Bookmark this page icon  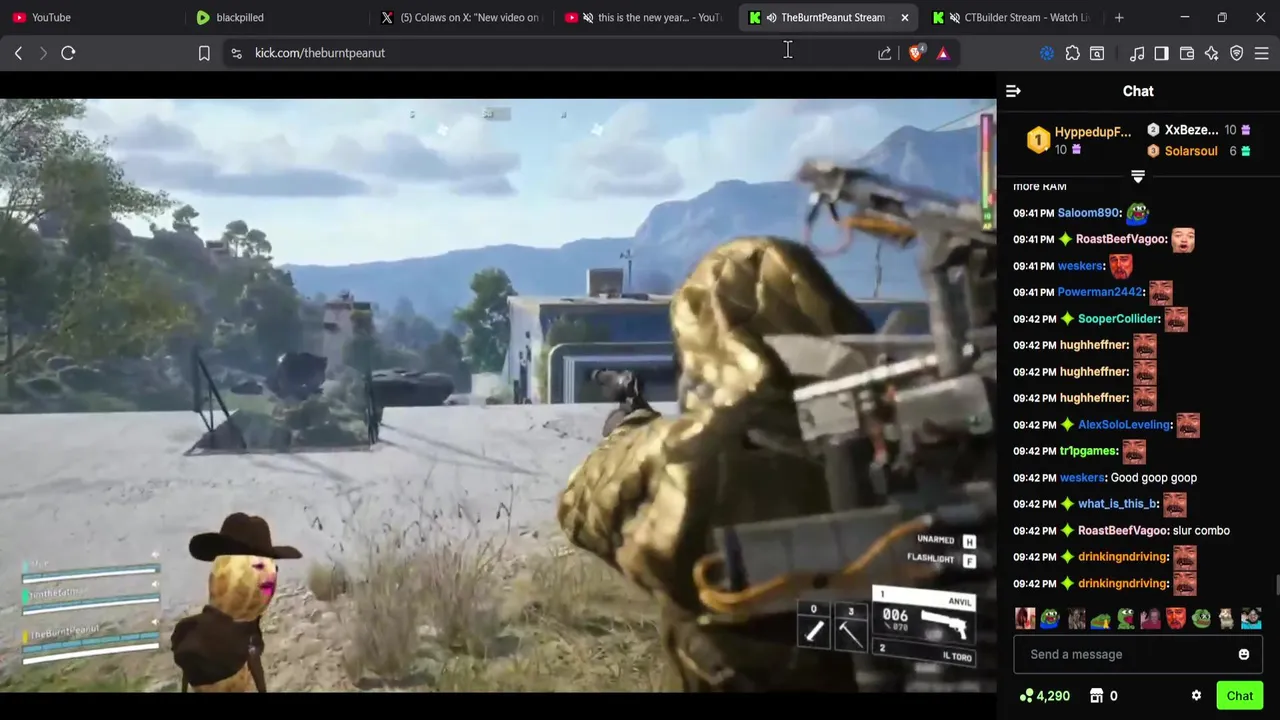(x=204, y=53)
